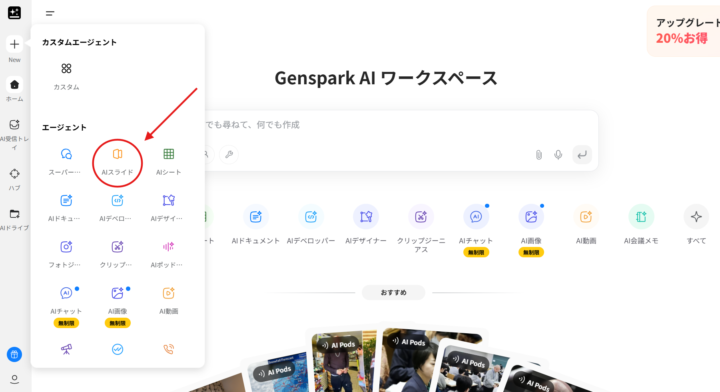
Task: Attach a file with the paperclip icon
Action: (x=539, y=155)
